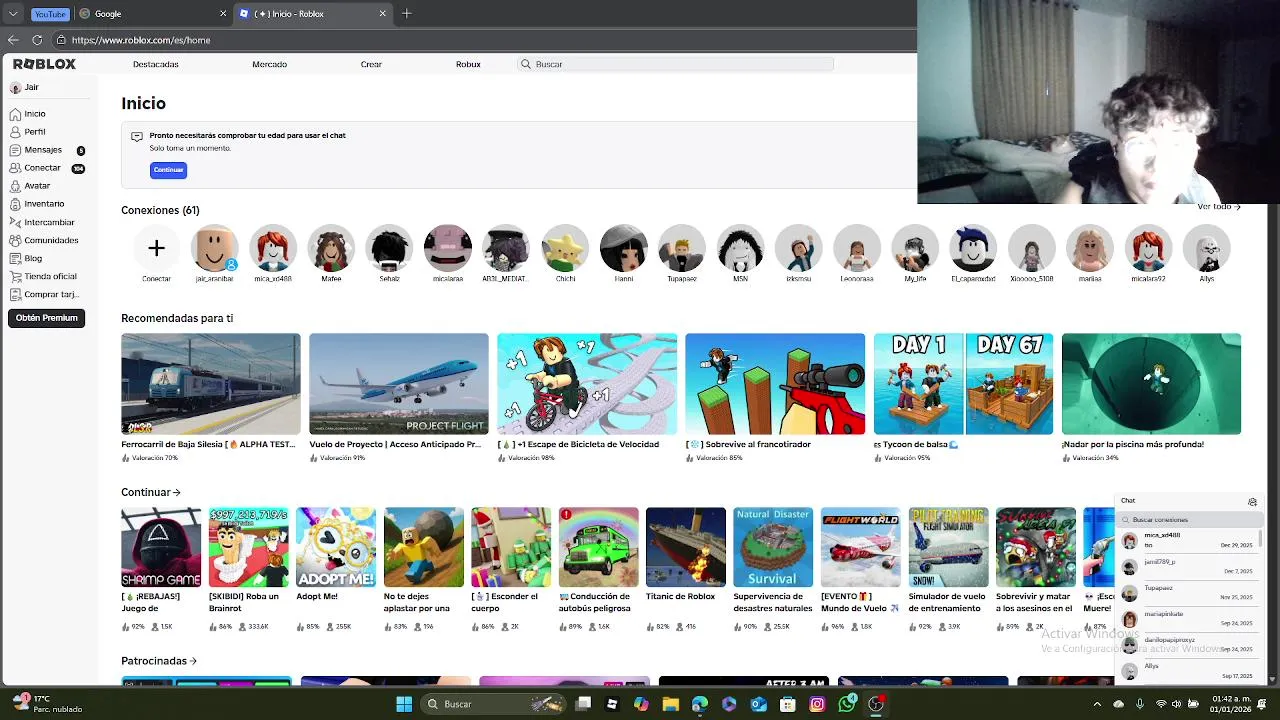
Task: Open Sobrevive al francotirador thumbnail
Action: coord(775,384)
